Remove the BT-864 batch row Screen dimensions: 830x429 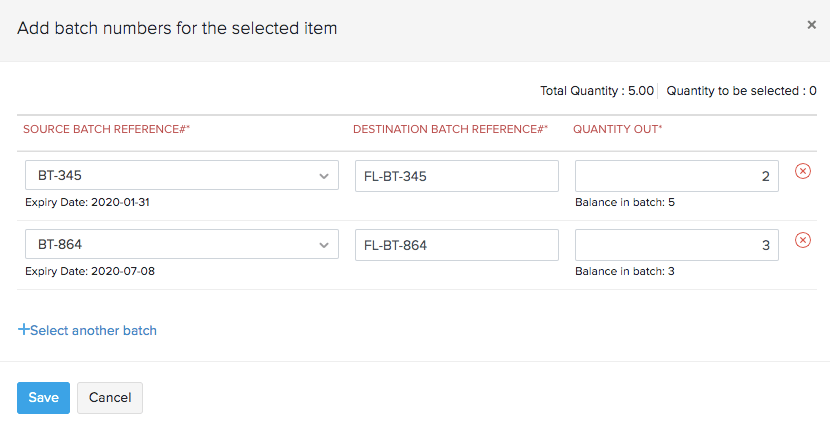tap(802, 240)
